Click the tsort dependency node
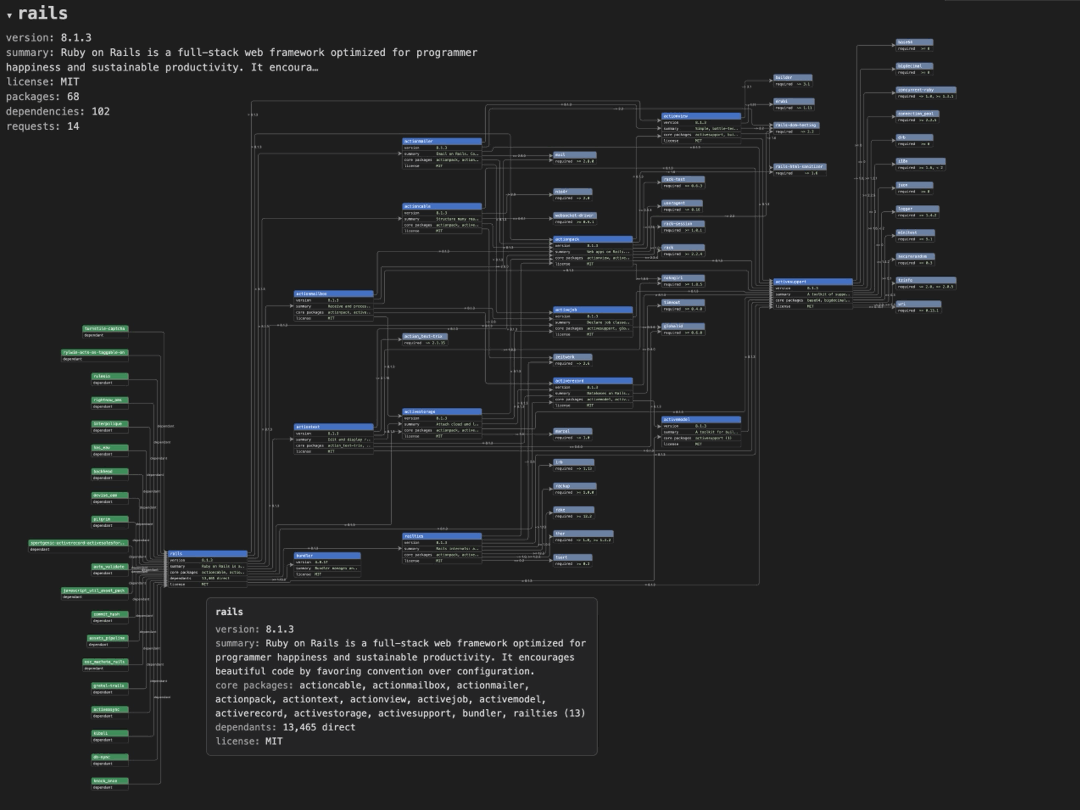1080x810 pixels. point(572,560)
